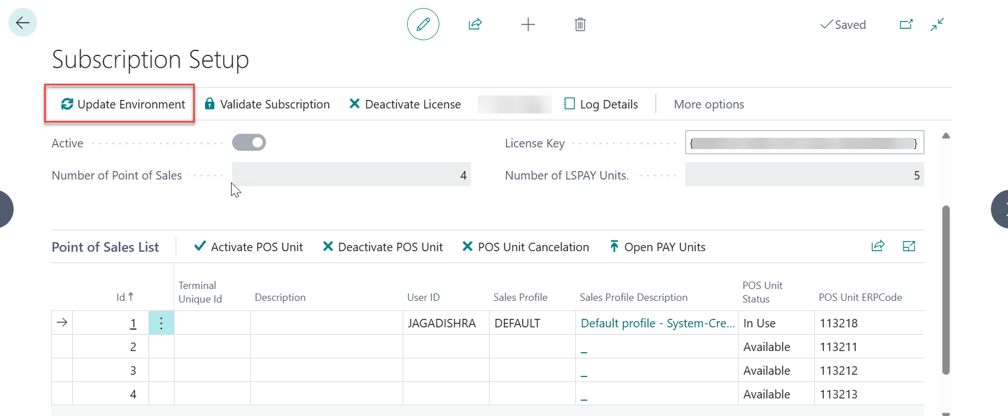The image size is (1008, 416).
Task: Open the share icon in top toolbar
Action: (x=475, y=25)
